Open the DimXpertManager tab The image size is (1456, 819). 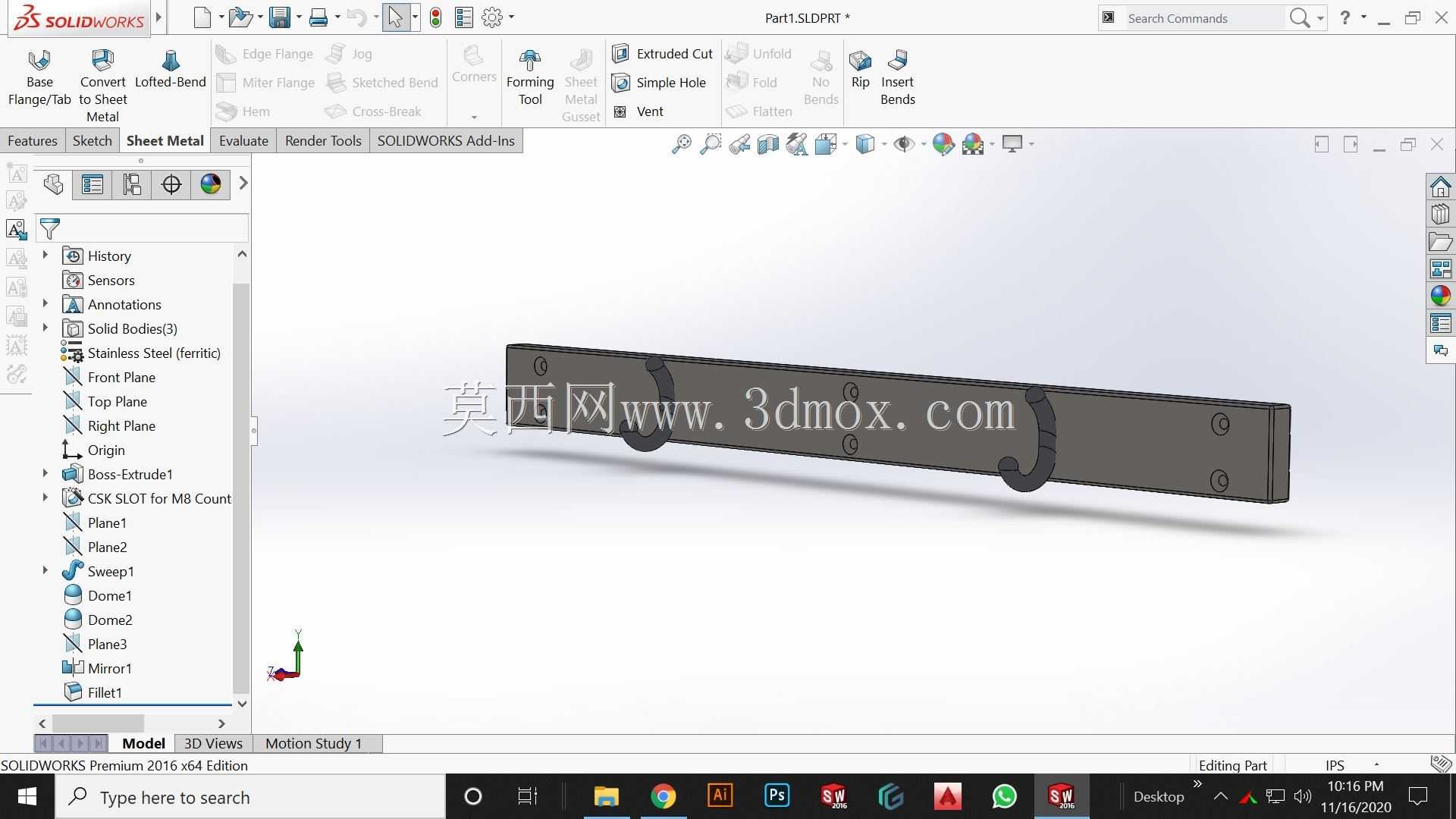click(x=171, y=184)
